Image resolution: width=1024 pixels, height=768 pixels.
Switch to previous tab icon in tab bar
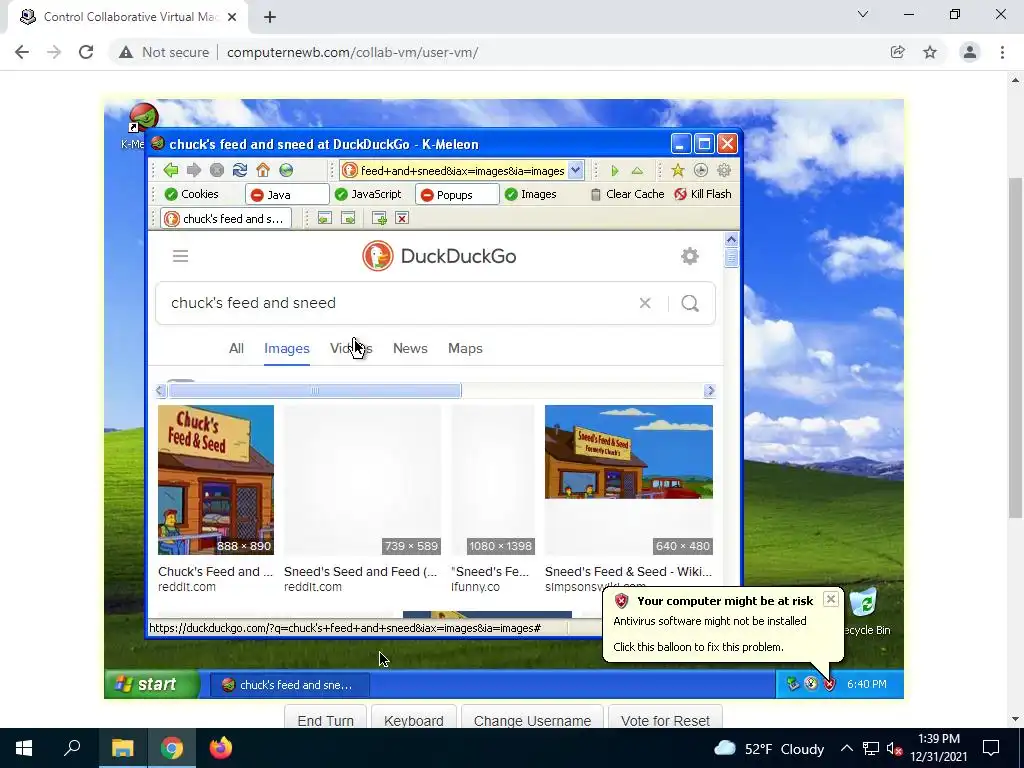click(x=325, y=218)
